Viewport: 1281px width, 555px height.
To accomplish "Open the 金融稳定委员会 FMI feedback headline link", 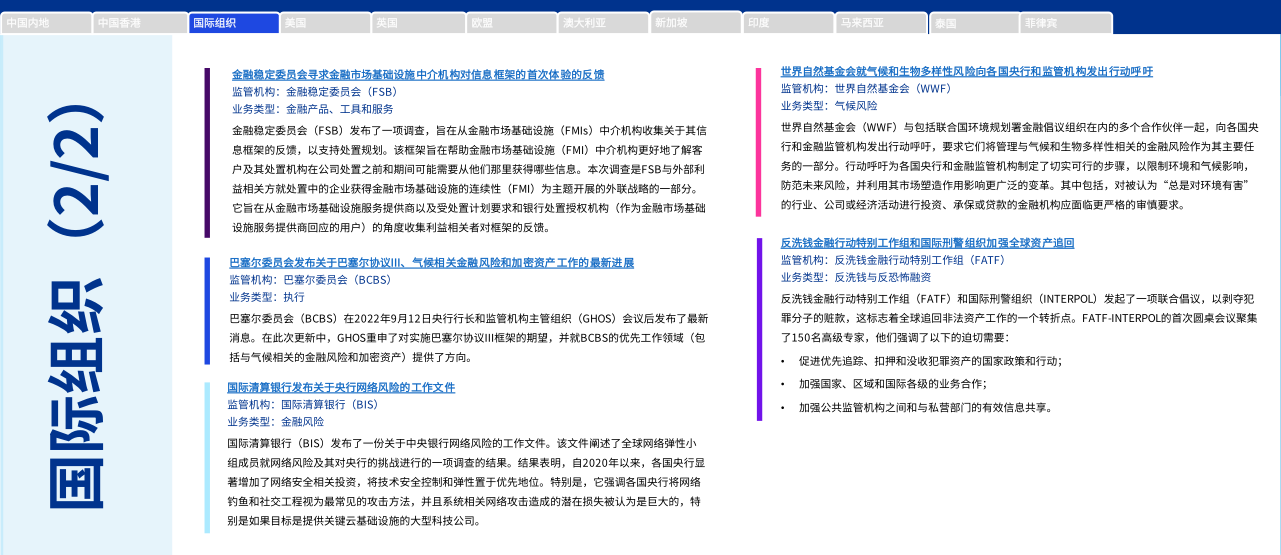I will point(418,75).
